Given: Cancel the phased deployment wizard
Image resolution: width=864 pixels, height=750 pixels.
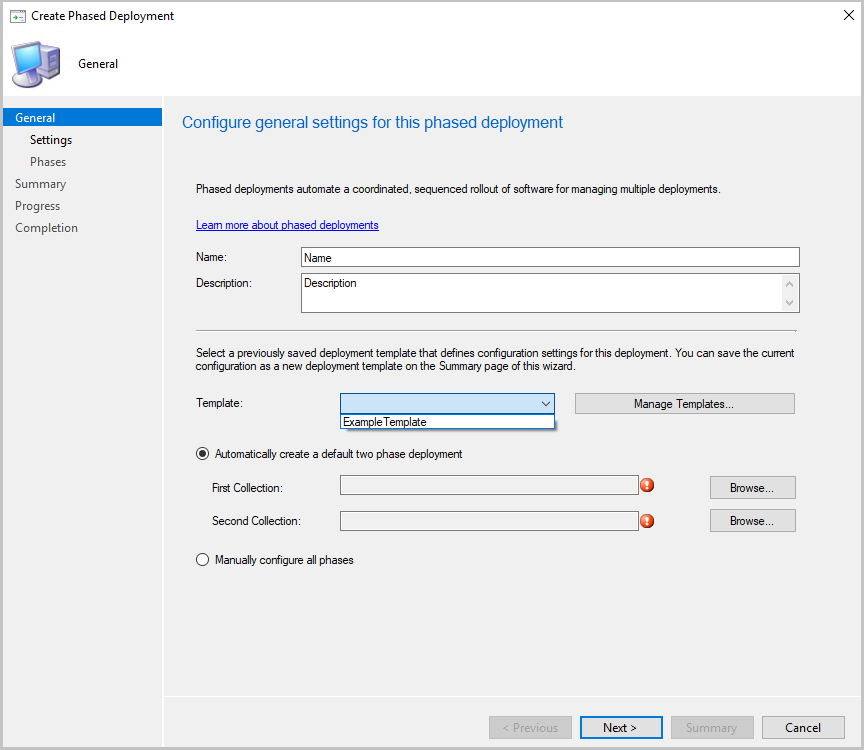Looking at the screenshot, I should pyautogui.click(x=803, y=727).
